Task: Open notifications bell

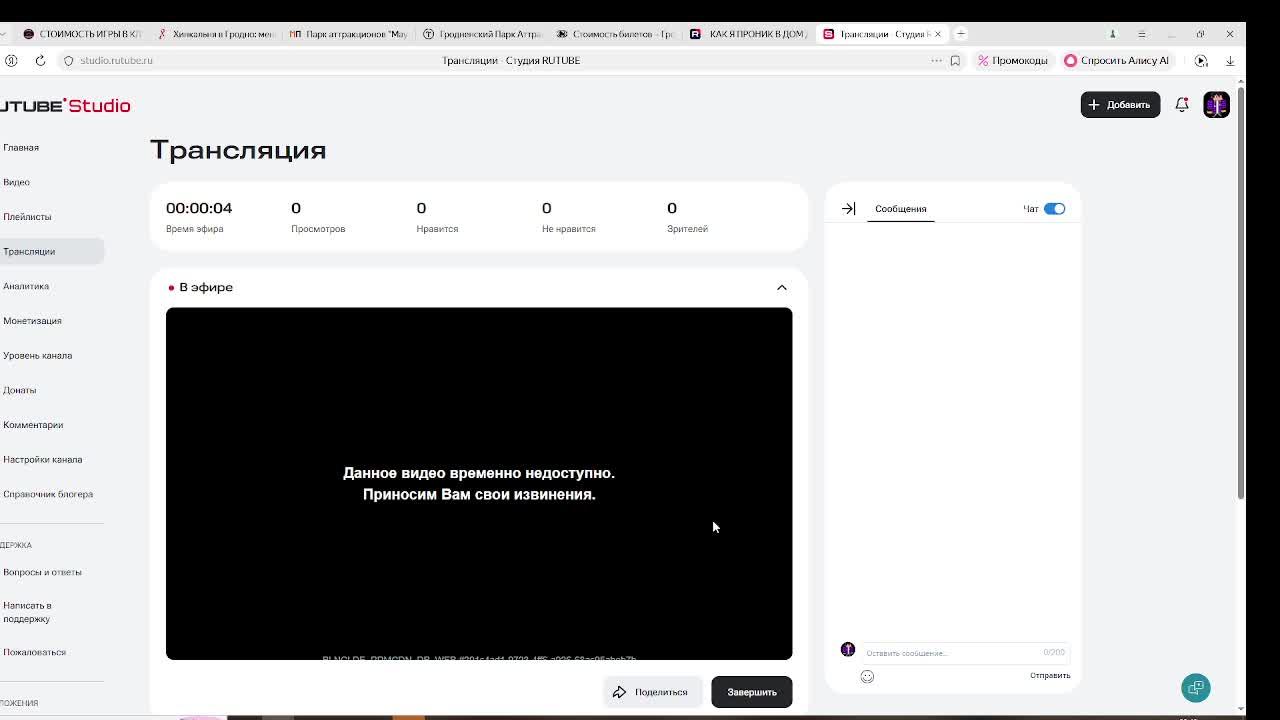Action: point(1182,105)
